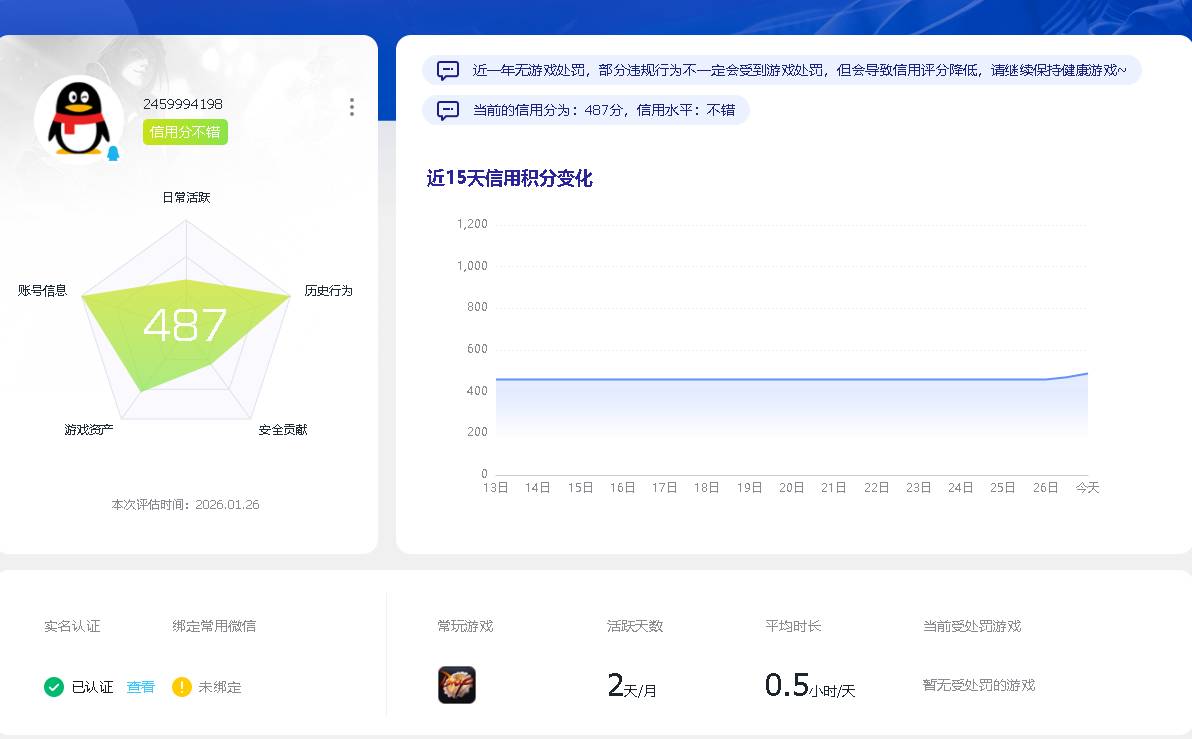Select the 历史行为 dimension label
This screenshot has height=739, width=1192.
point(330,290)
